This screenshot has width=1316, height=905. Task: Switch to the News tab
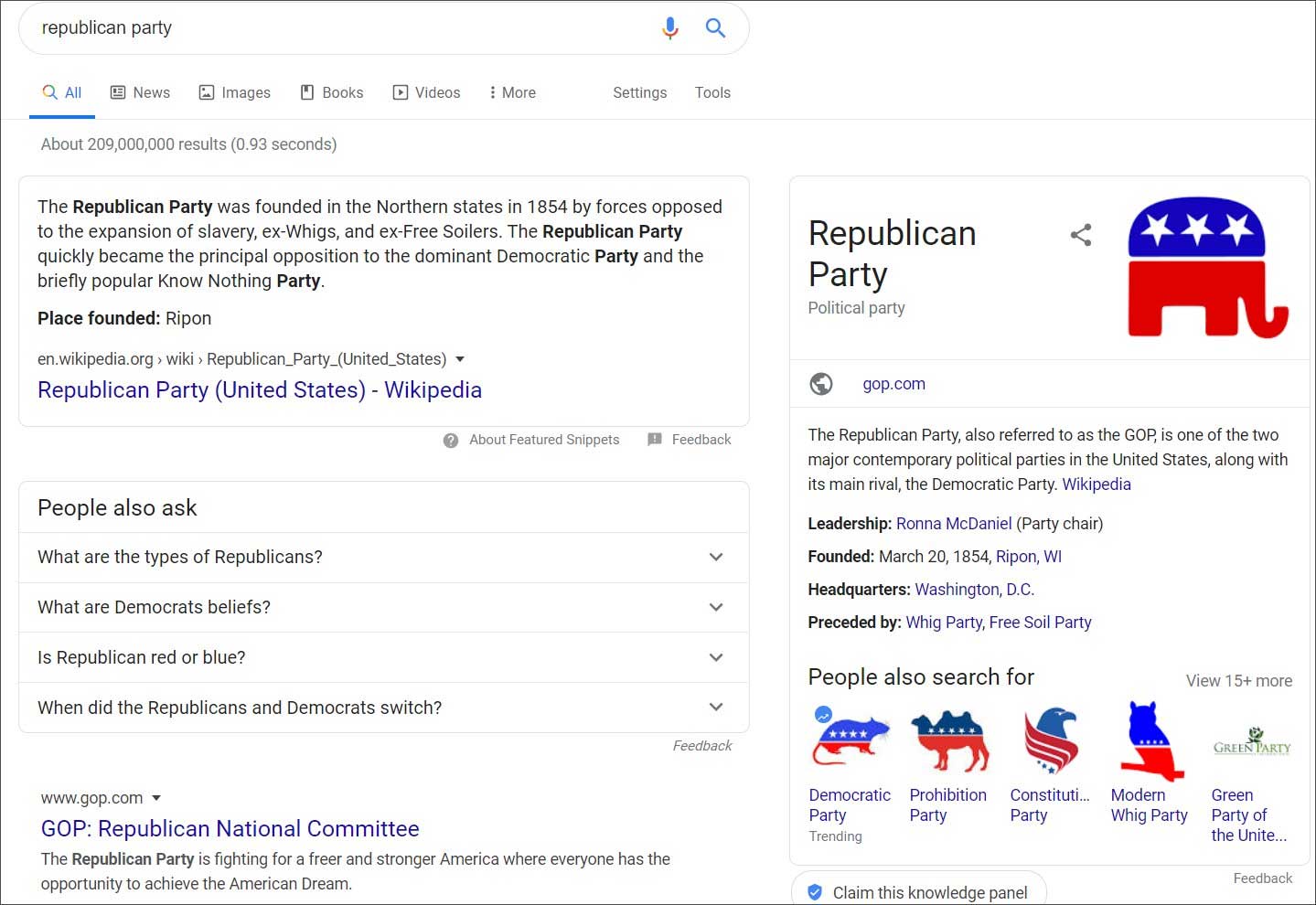(140, 92)
